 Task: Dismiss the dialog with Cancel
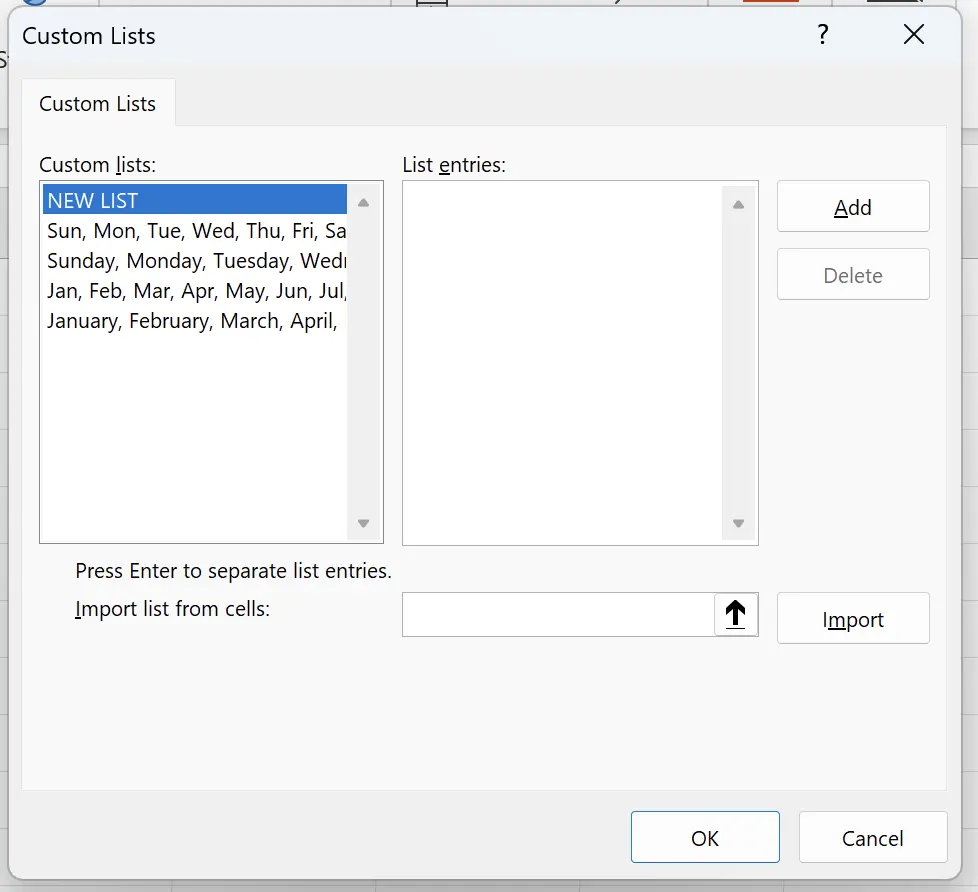click(x=872, y=837)
